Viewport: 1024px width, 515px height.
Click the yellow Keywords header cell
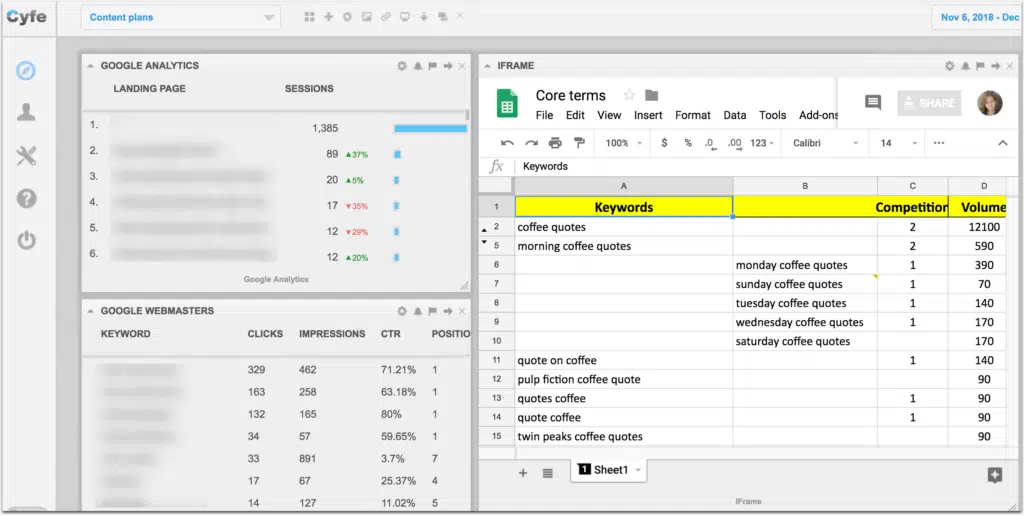pyautogui.click(x=624, y=207)
